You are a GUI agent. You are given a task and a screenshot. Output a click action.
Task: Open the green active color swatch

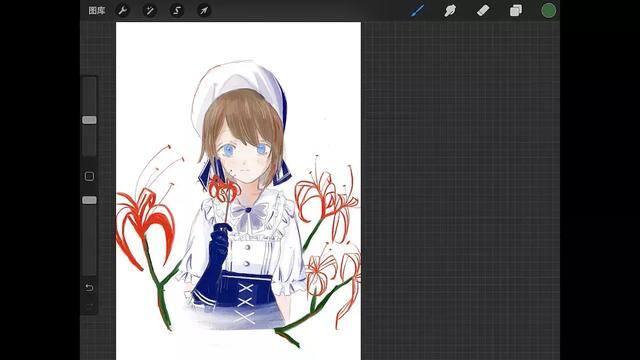tap(548, 11)
